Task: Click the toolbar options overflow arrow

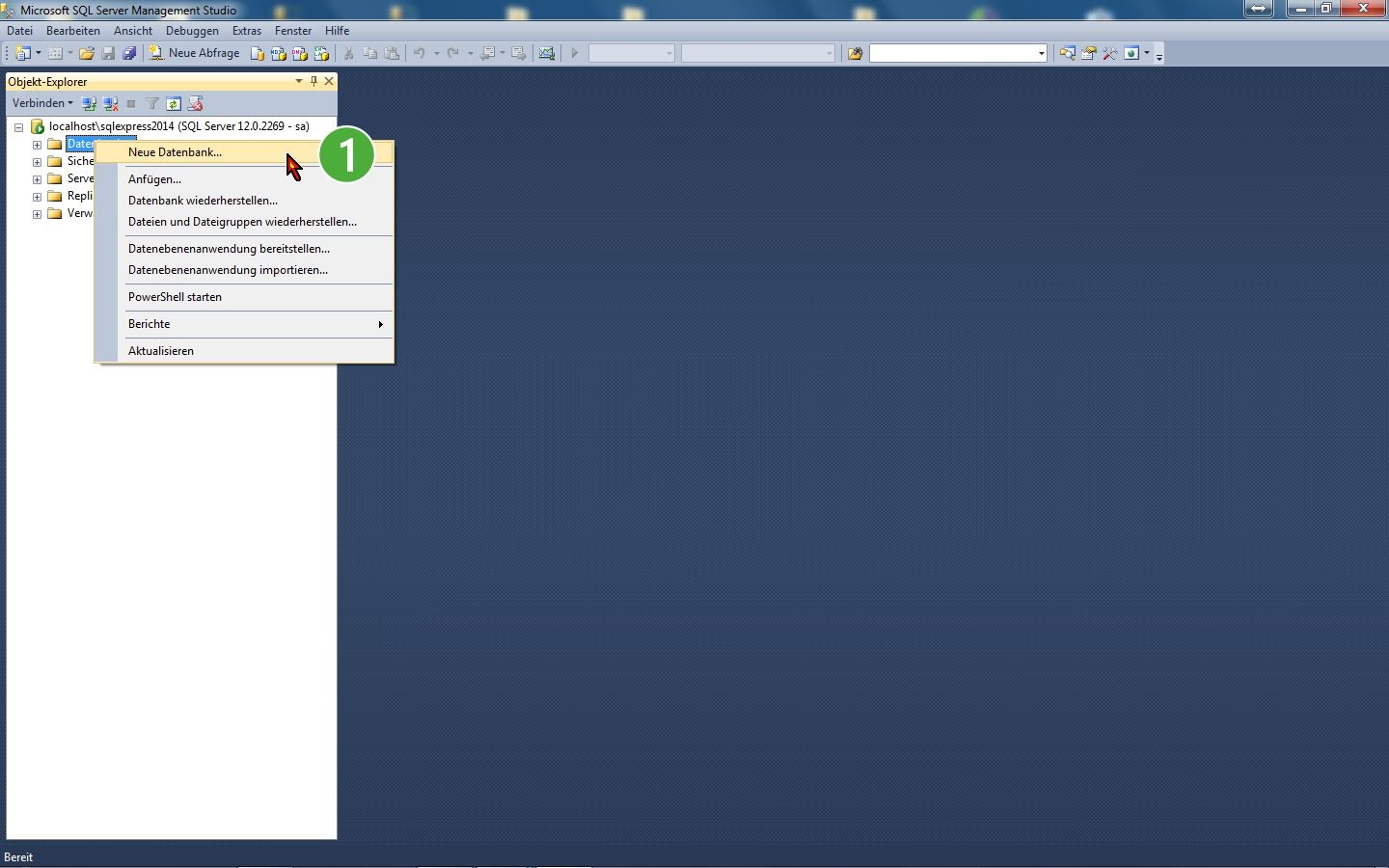Action: (1159, 56)
